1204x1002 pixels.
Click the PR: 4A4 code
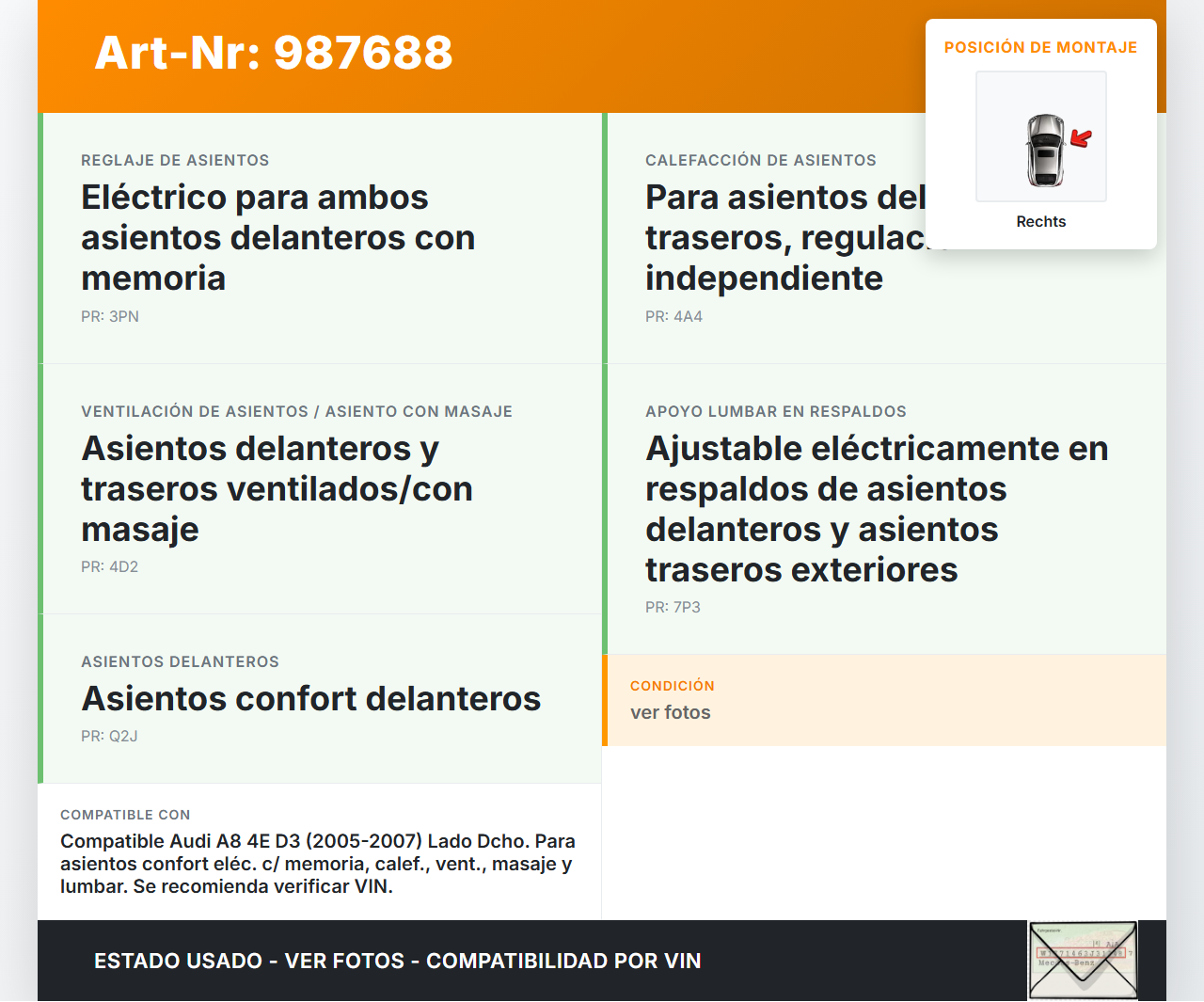(673, 316)
